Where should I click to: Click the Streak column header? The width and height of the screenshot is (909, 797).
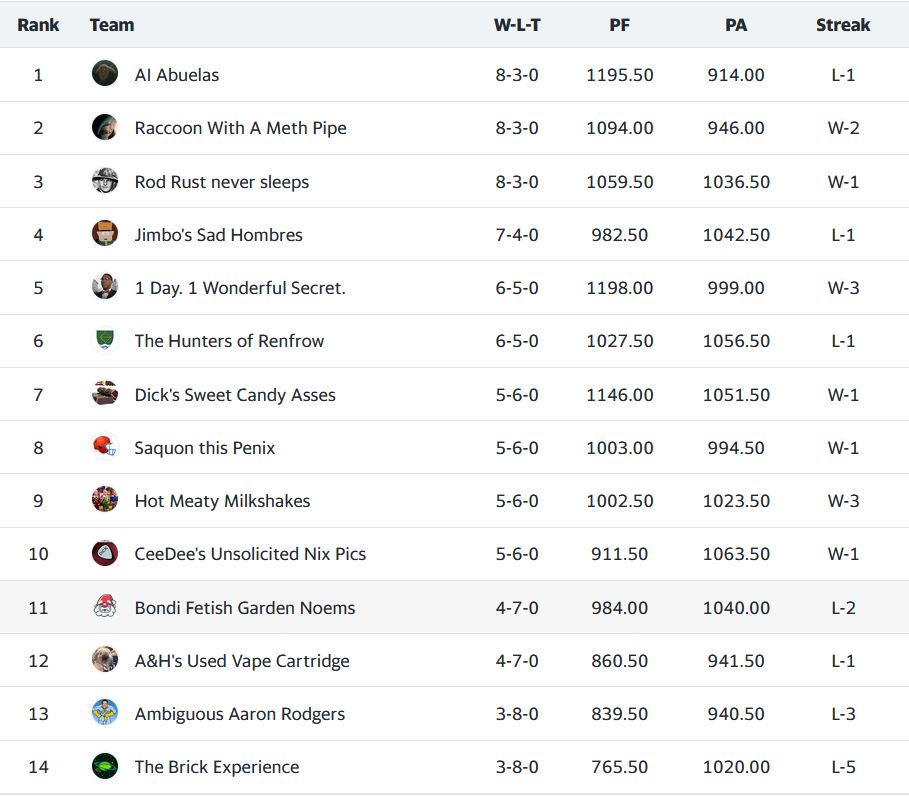[x=843, y=25]
